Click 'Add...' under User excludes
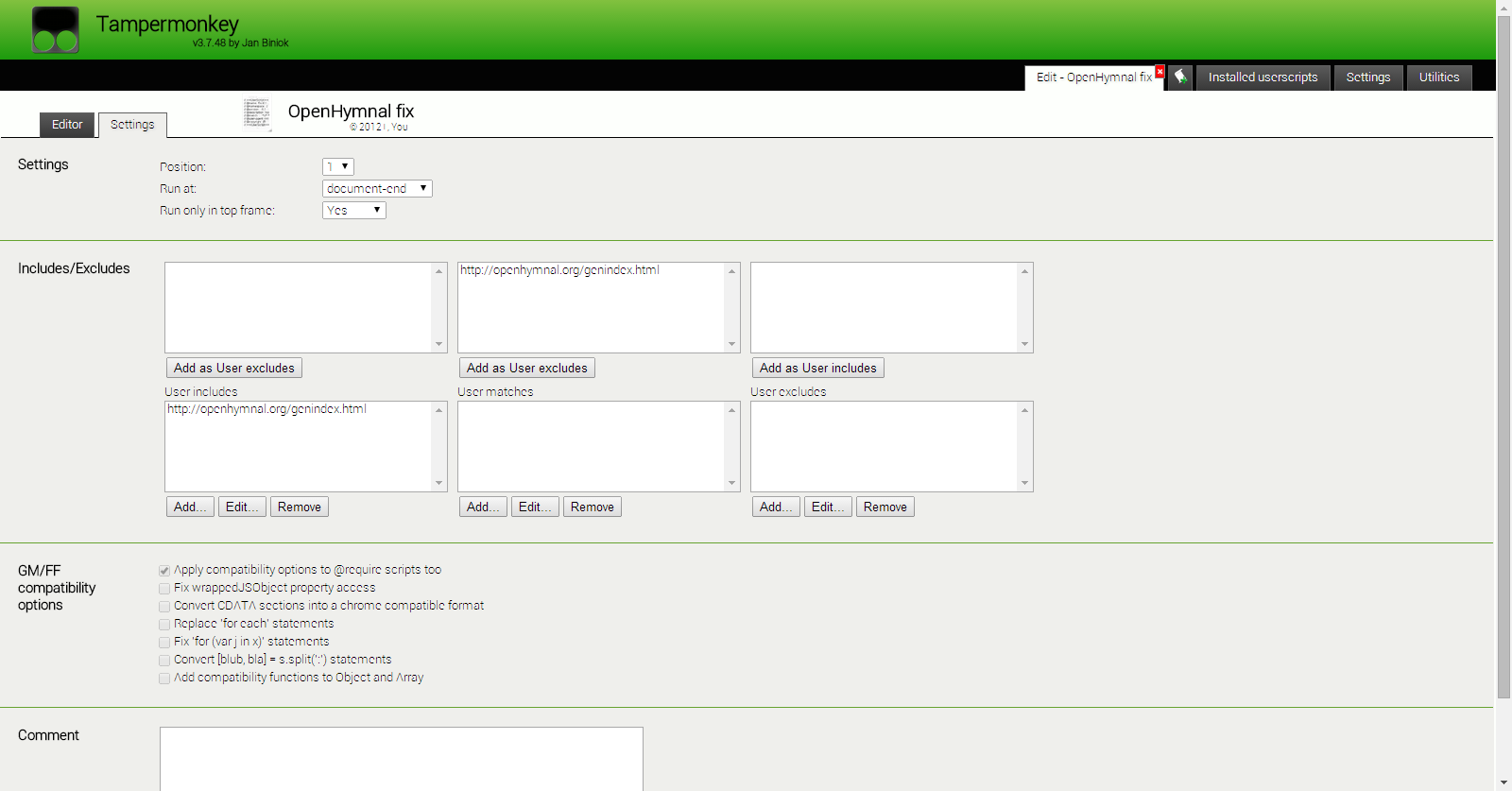Viewport: 1512px width, 791px height. pyautogui.click(x=776, y=507)
